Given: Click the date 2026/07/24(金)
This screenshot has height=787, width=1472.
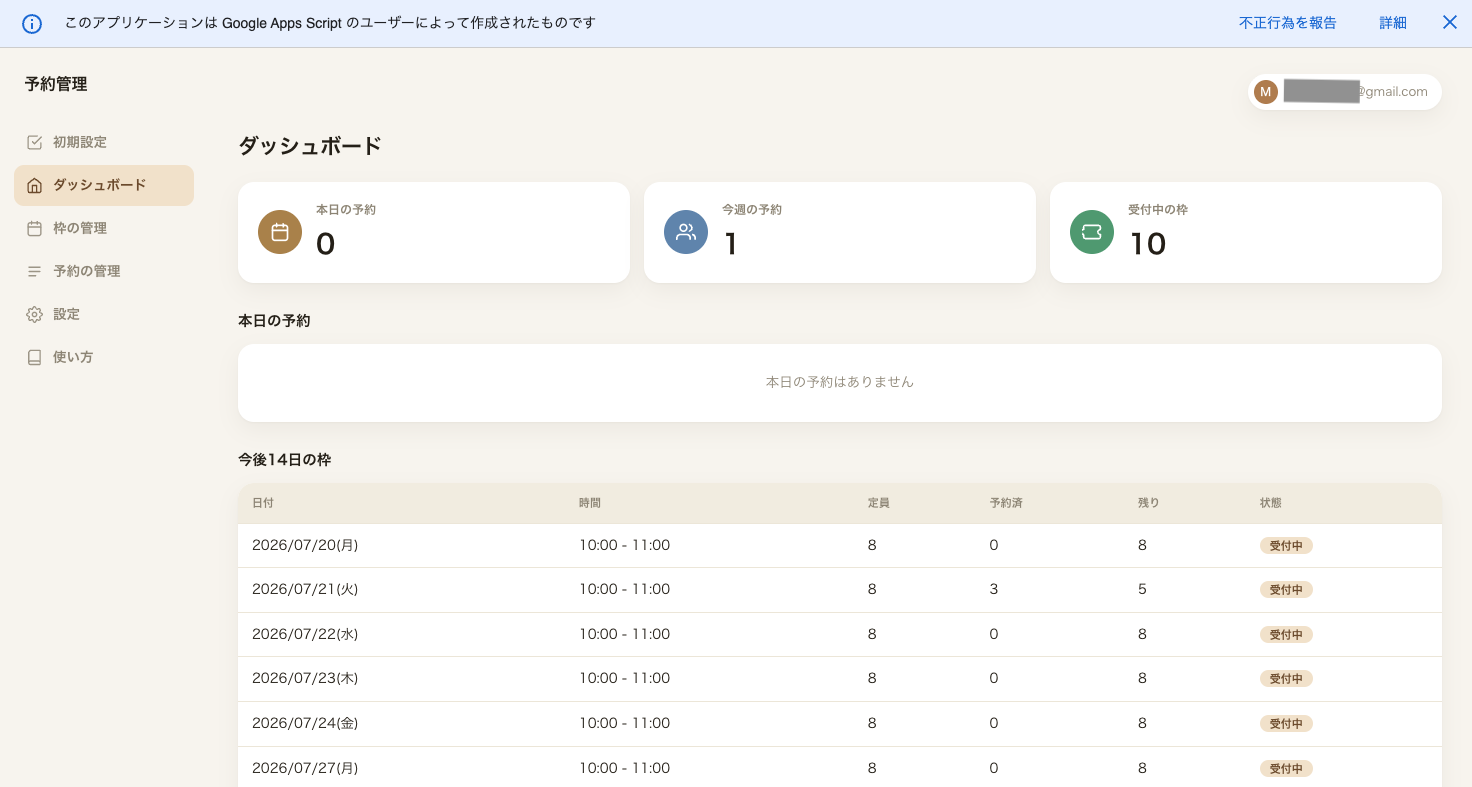Looking at the screenshot, I should coord(305,723).
